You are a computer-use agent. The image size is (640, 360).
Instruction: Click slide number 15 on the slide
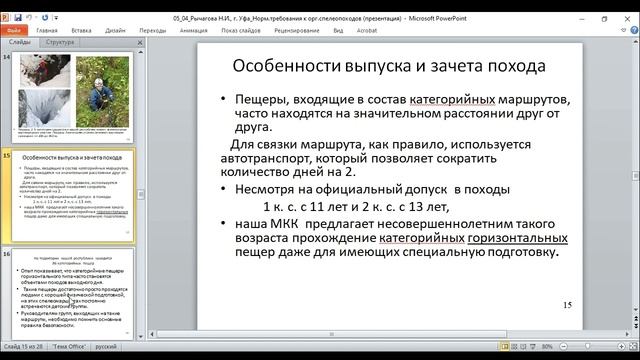coord(567,305)
